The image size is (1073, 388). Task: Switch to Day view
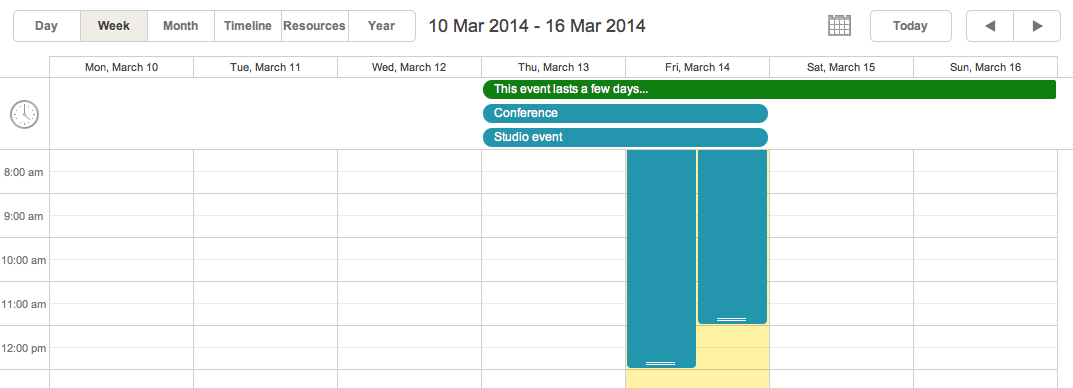click(x=47, y=26)
